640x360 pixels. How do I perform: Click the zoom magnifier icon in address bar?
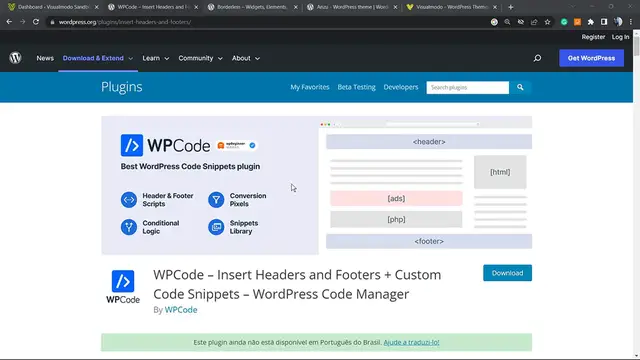(507, 22)
